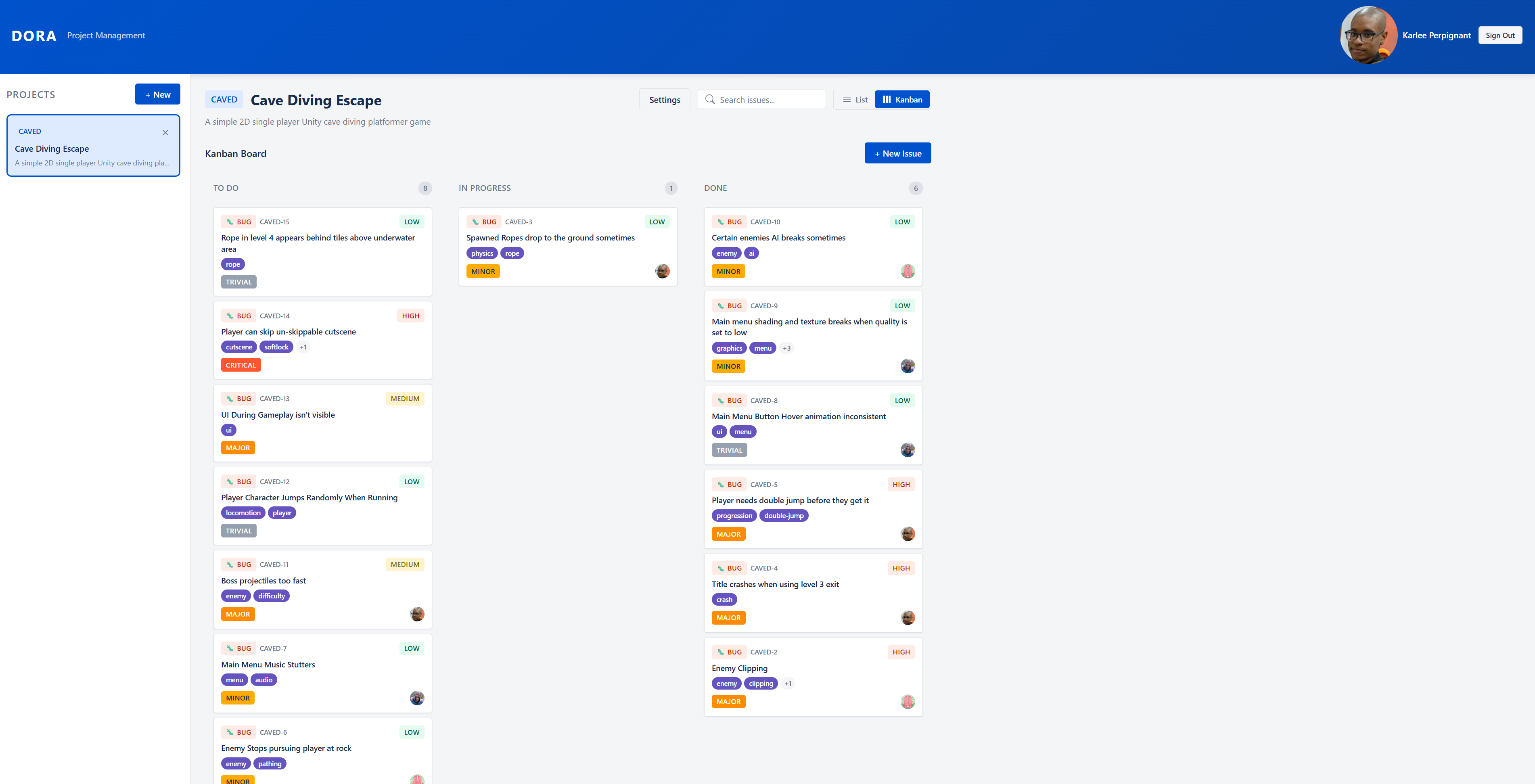Click the assignee avatar on CAVED-9 card
This screenshot has width=1535, height=784.
click(x=908, y=366)
